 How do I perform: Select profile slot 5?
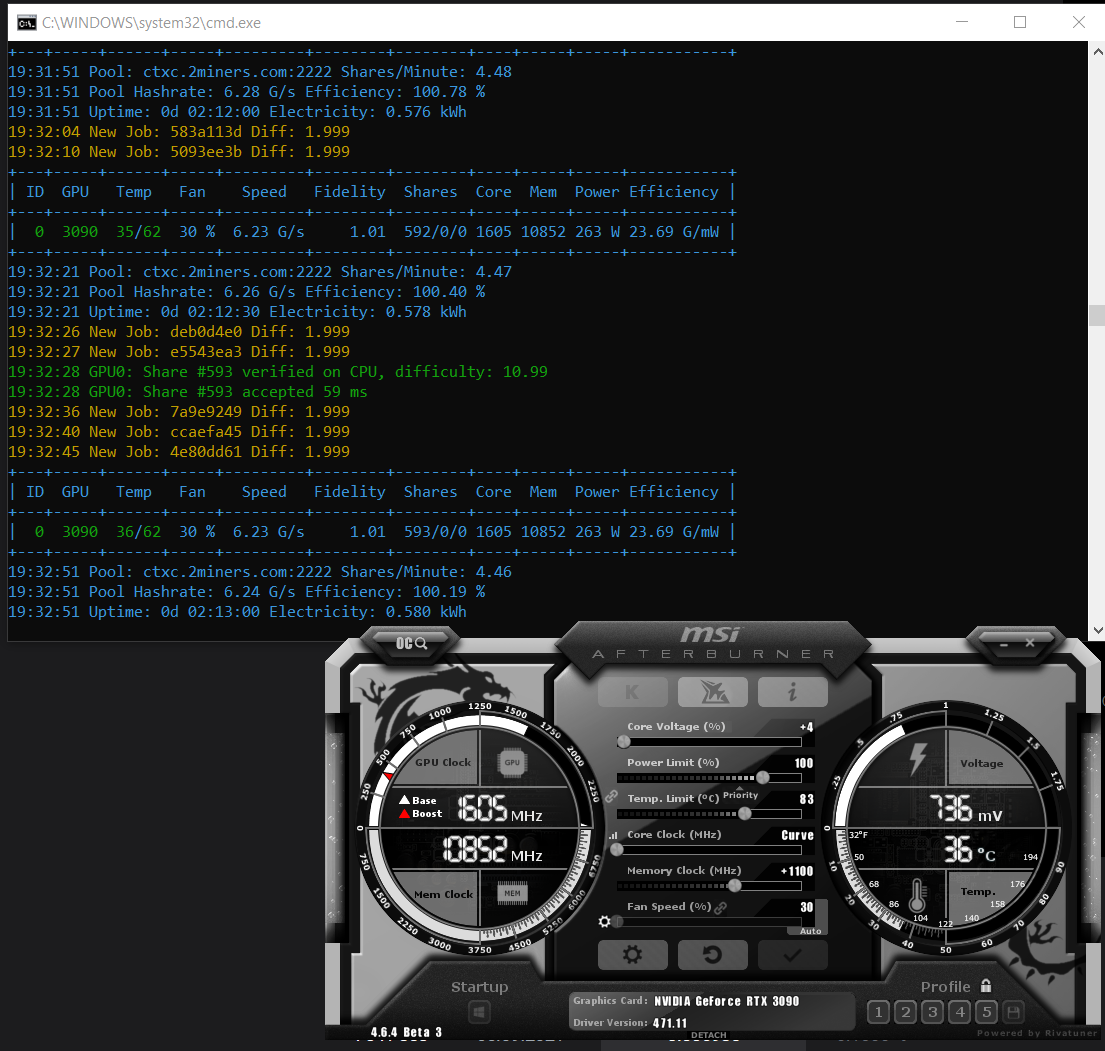click(987, 1013)
